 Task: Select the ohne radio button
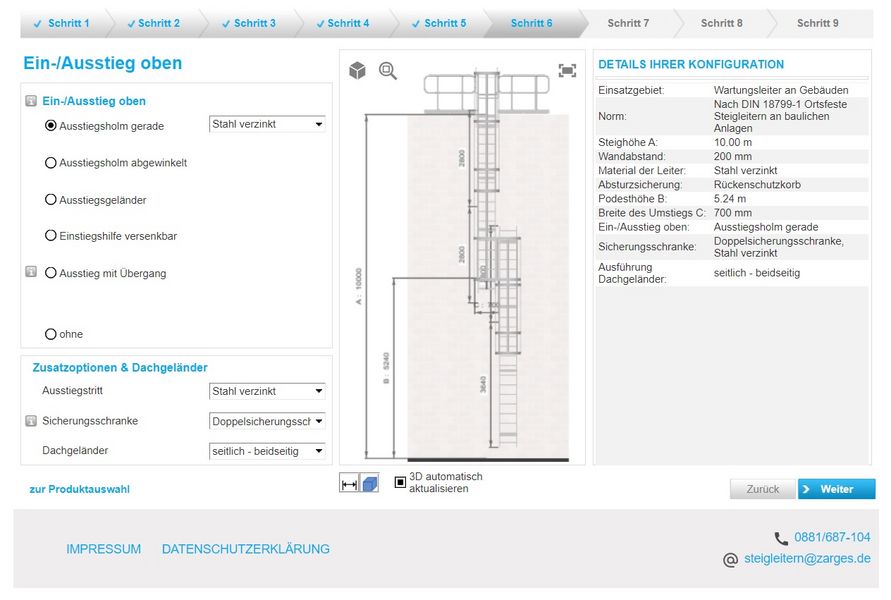[x=50, y=334]
